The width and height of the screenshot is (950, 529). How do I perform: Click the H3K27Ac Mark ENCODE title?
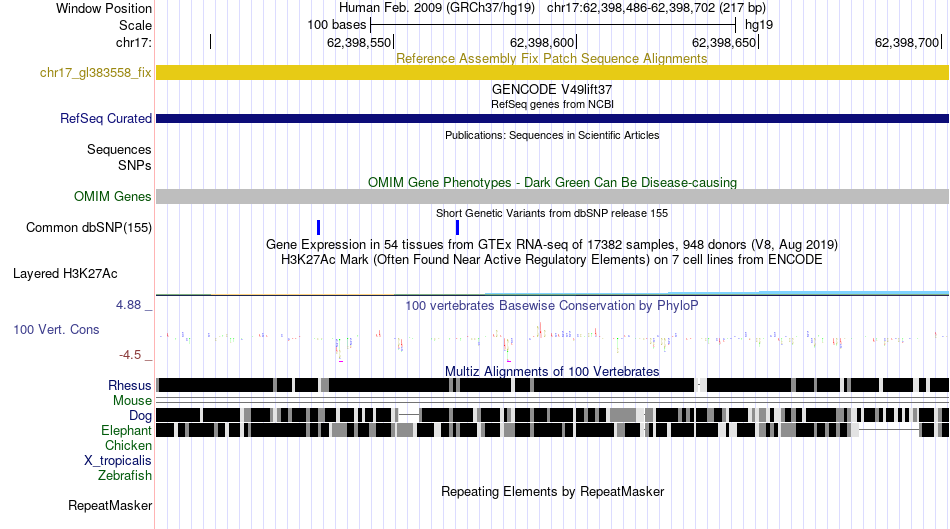tap(552, 260)
